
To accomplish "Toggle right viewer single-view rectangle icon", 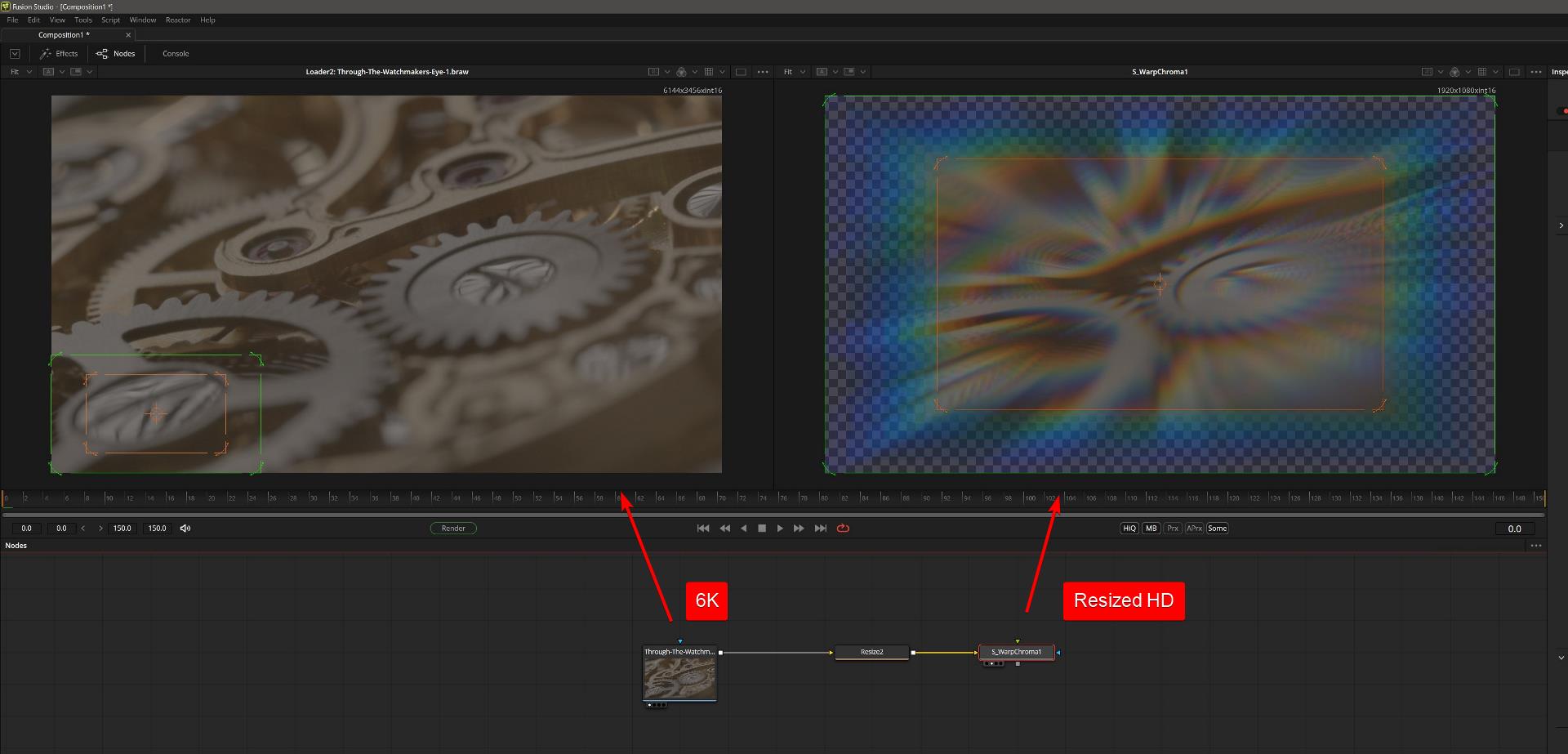I will click(1514, 72).
